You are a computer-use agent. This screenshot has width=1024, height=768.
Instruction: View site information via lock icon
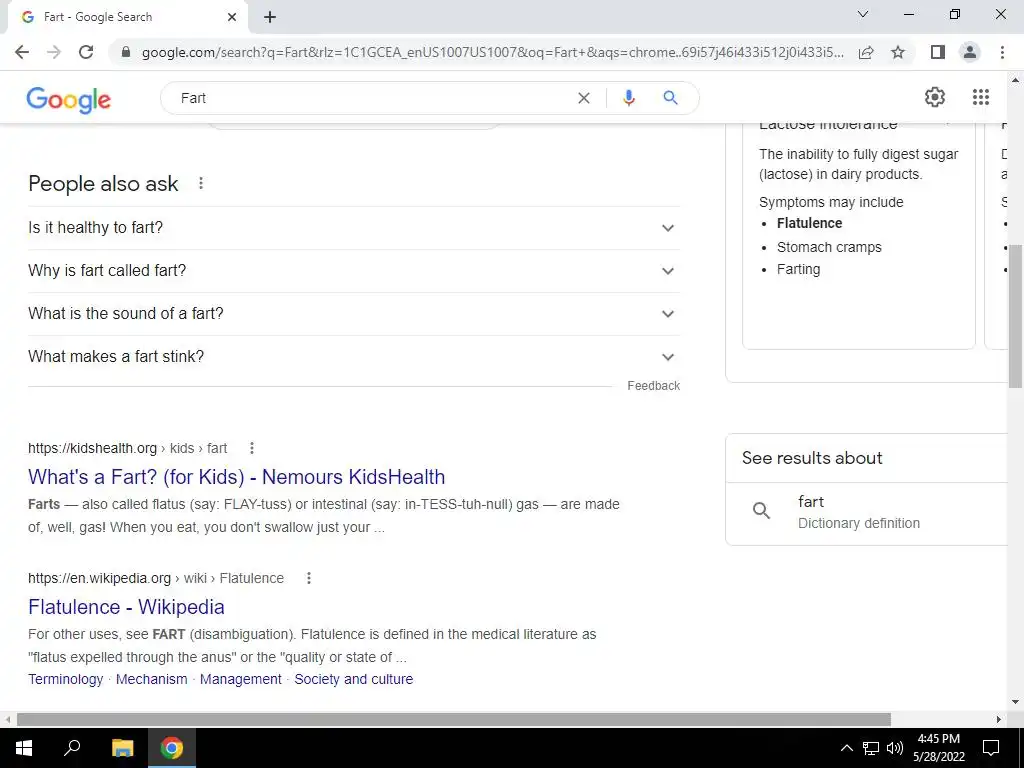pyautogui.click(x=126, y=52)
